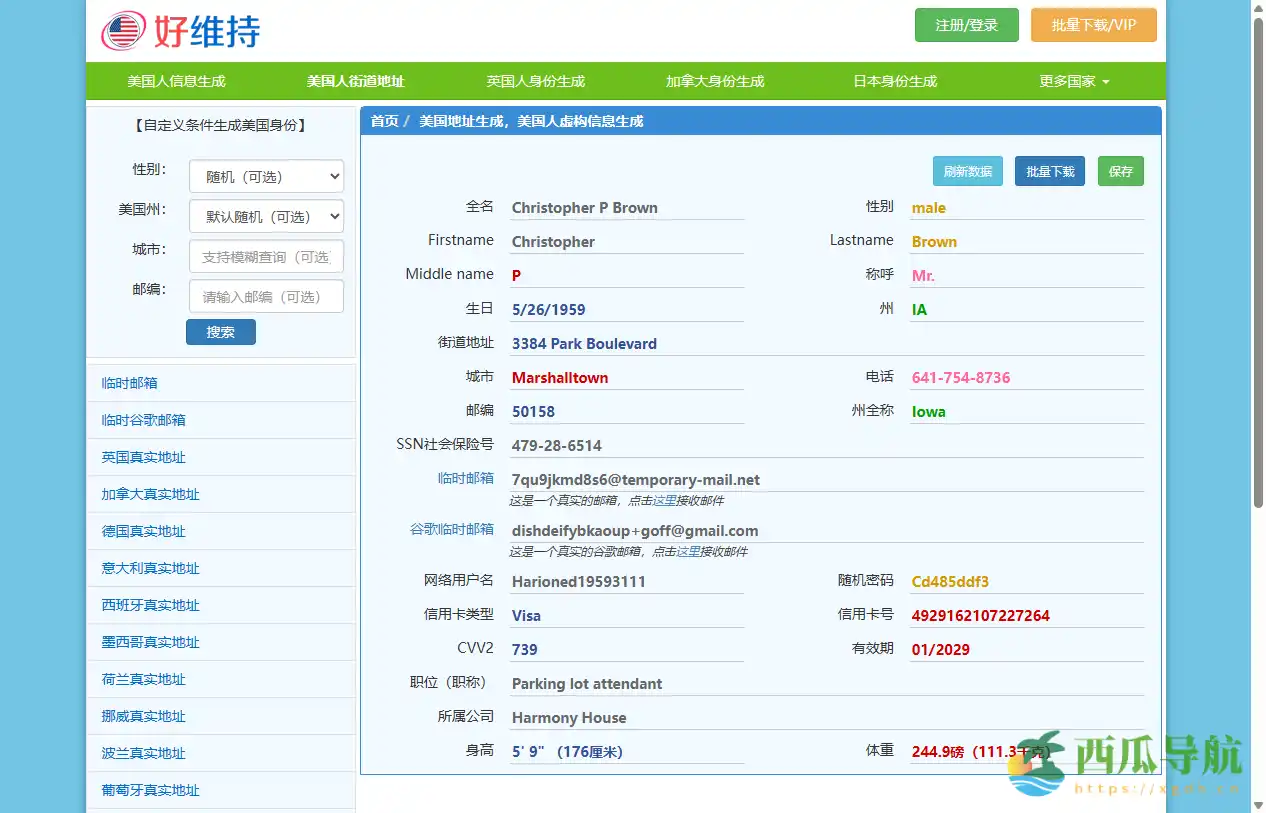Click the American flag logo icon

click(x=122, y=30)
